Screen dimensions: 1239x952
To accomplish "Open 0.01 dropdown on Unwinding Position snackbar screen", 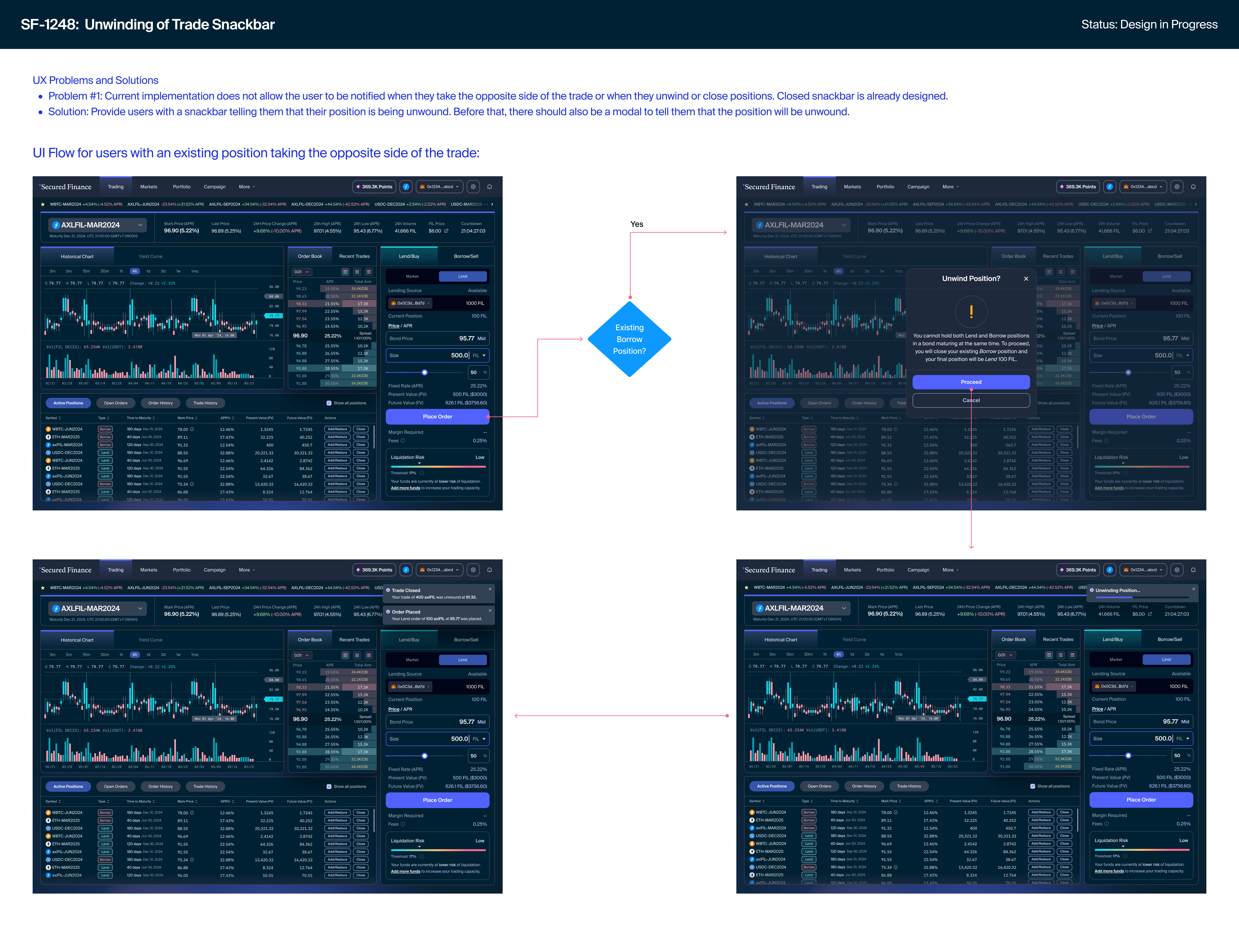I will pyautogui.click(x=1005, y=655).
